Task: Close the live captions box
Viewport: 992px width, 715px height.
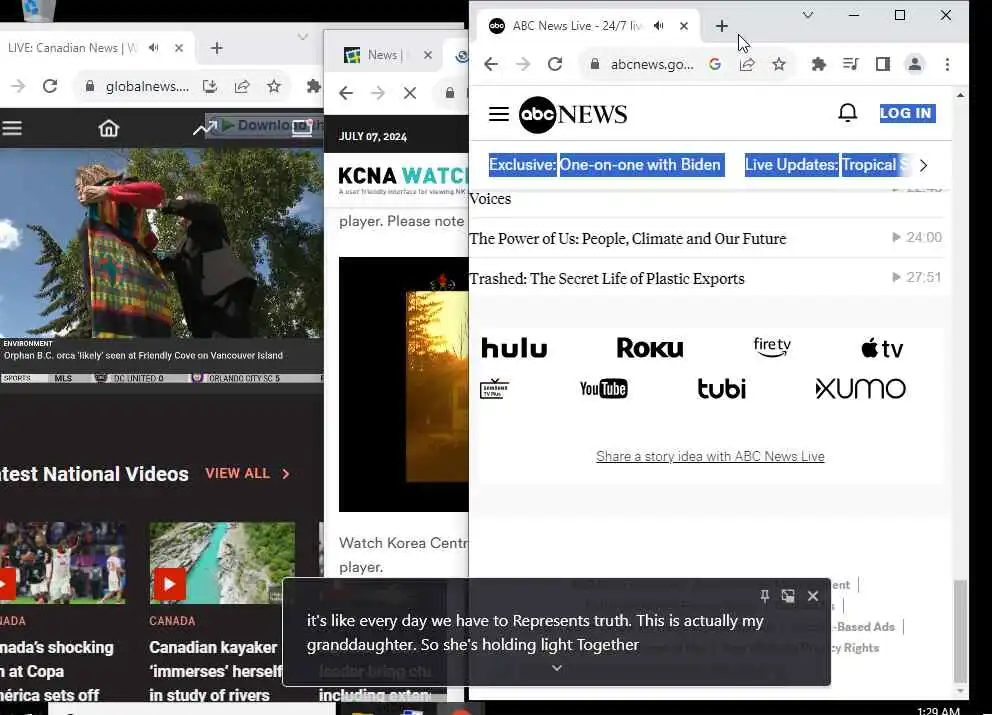Action: [812, 595]
